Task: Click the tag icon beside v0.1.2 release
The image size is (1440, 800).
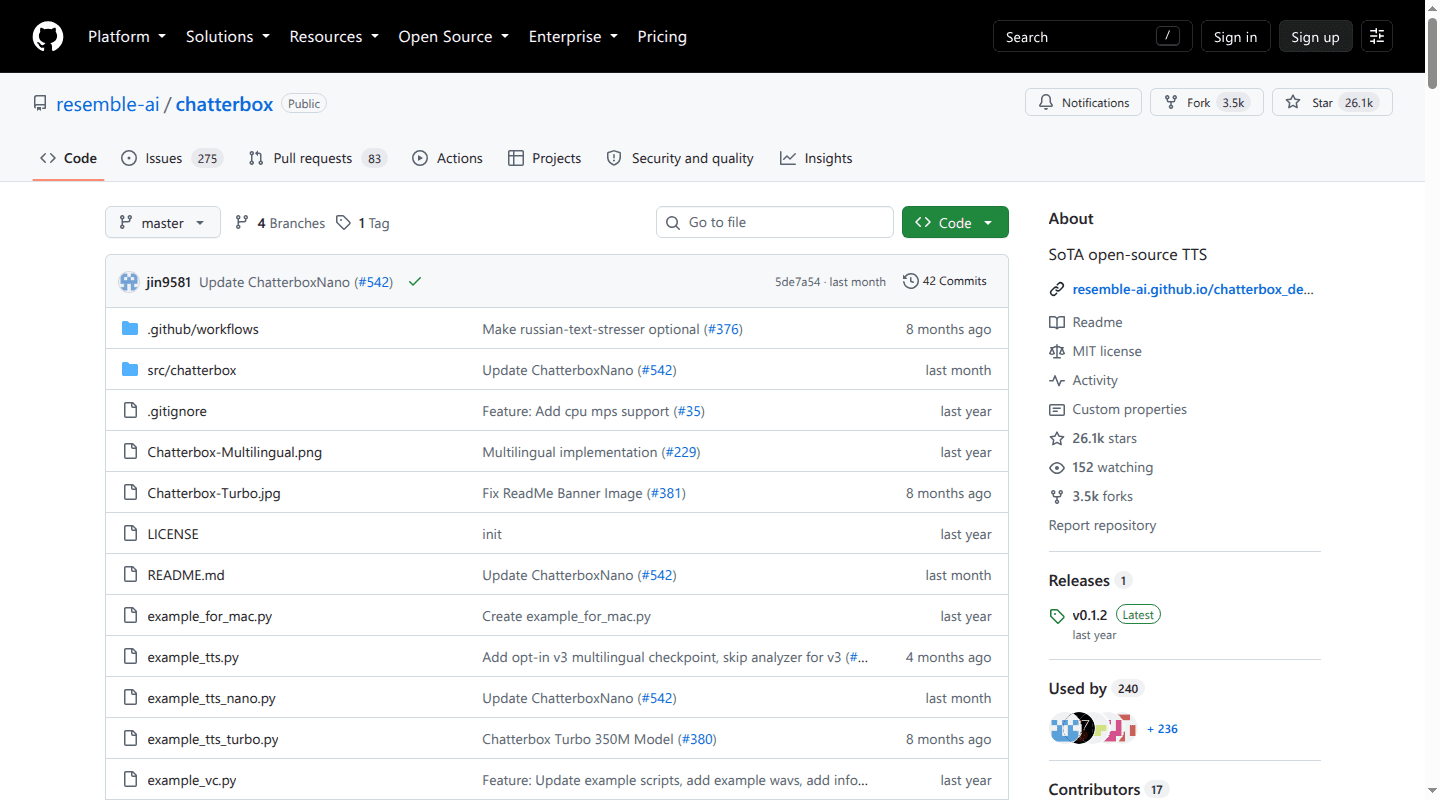Action: pyautogui.click(x=1057, y=615)
